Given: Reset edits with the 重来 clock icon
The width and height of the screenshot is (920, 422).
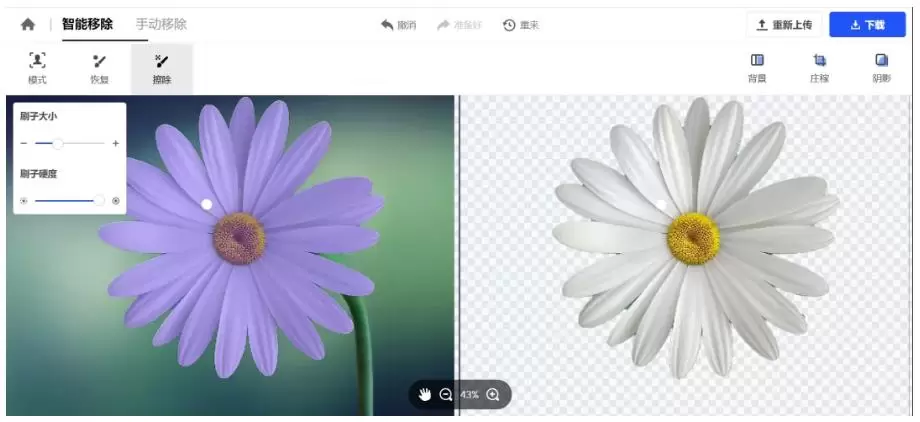Looking at the screenshot, I should [x=509, y=25].
